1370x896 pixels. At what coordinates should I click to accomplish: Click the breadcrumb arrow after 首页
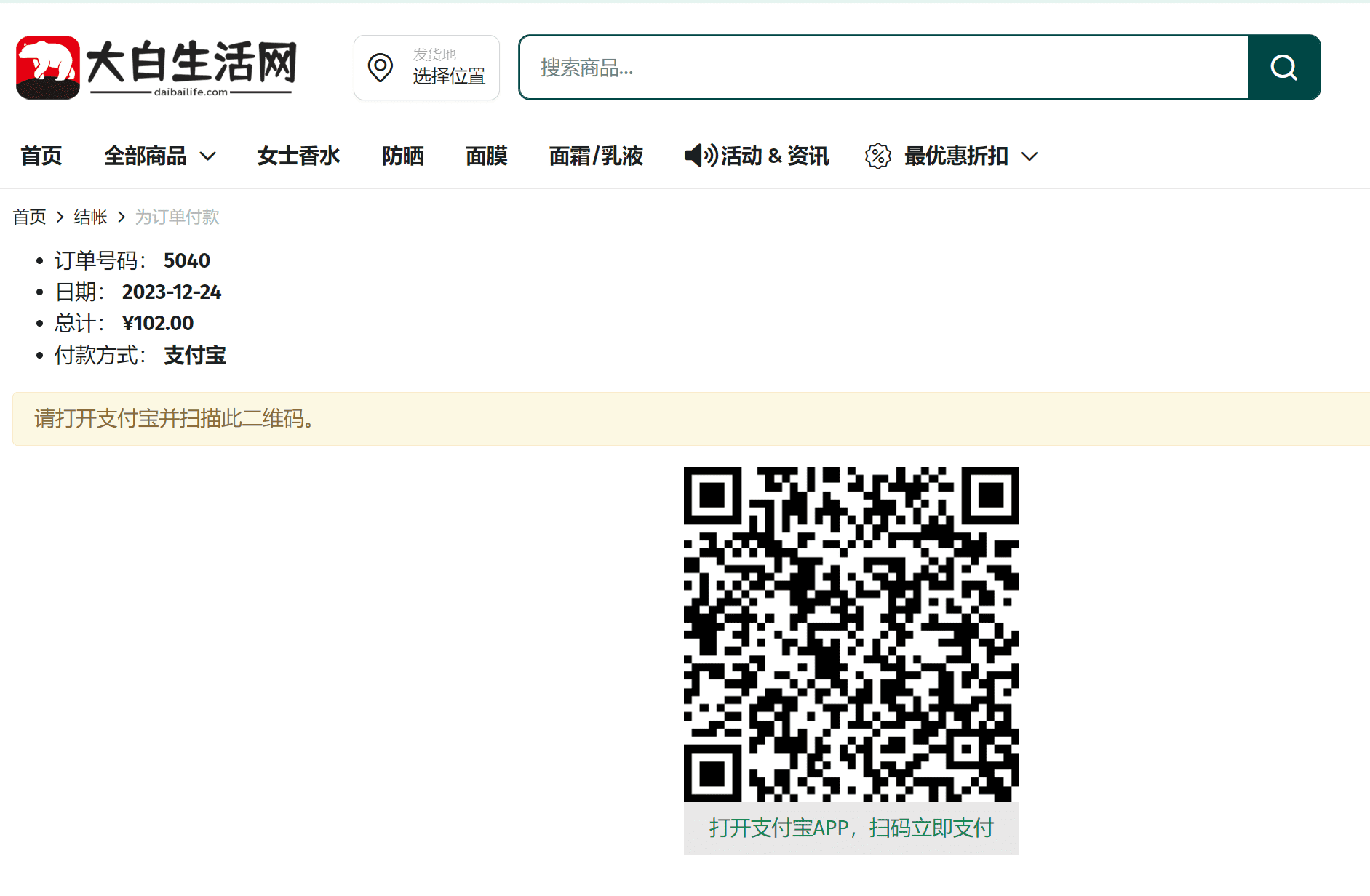60,217
